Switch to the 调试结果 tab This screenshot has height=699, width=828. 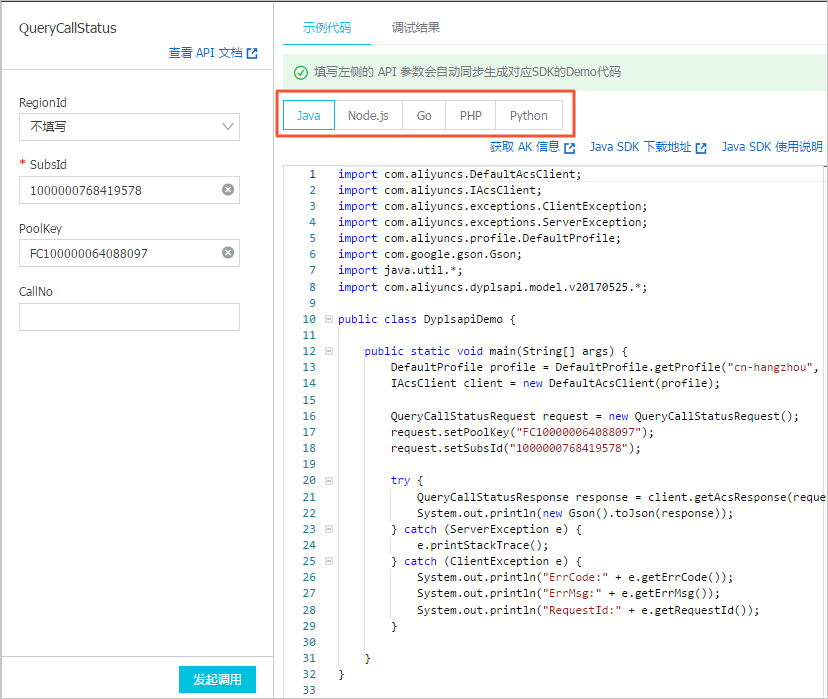416,27
